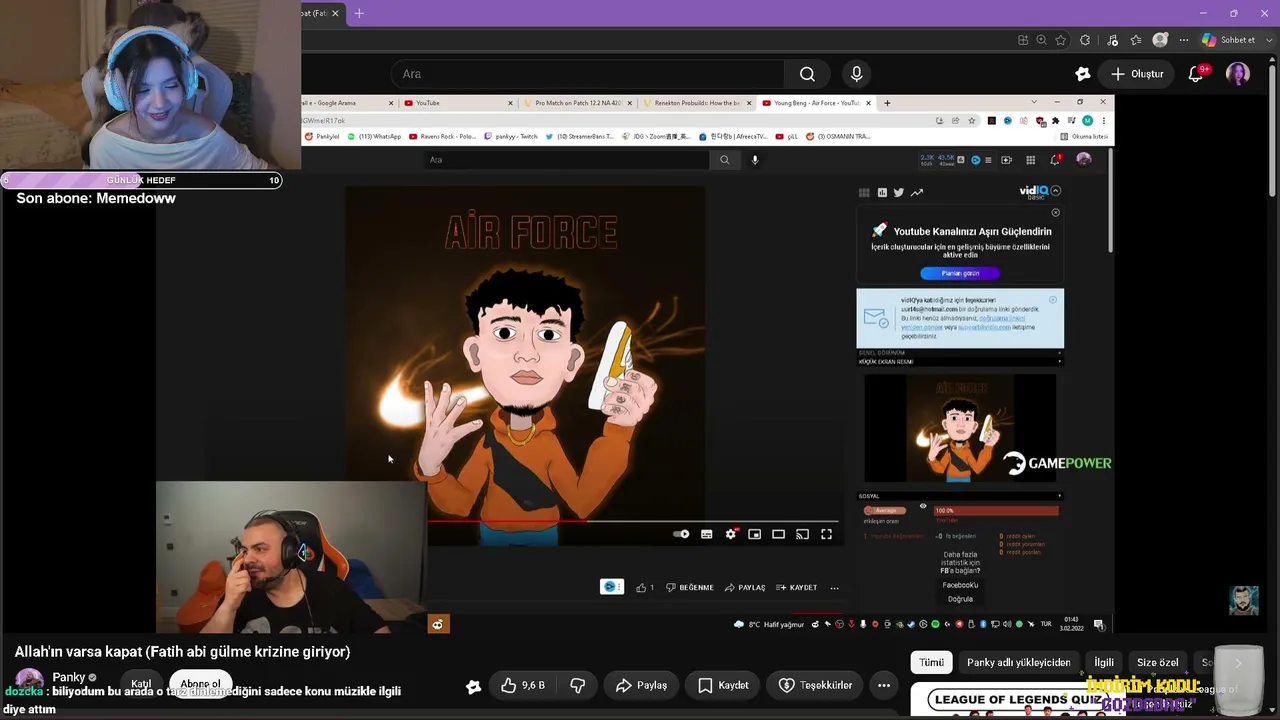Viewport: 1280px width, 720px height.
Task: Click KAYDET under the inner video
Action: click(x=797, y=588)
